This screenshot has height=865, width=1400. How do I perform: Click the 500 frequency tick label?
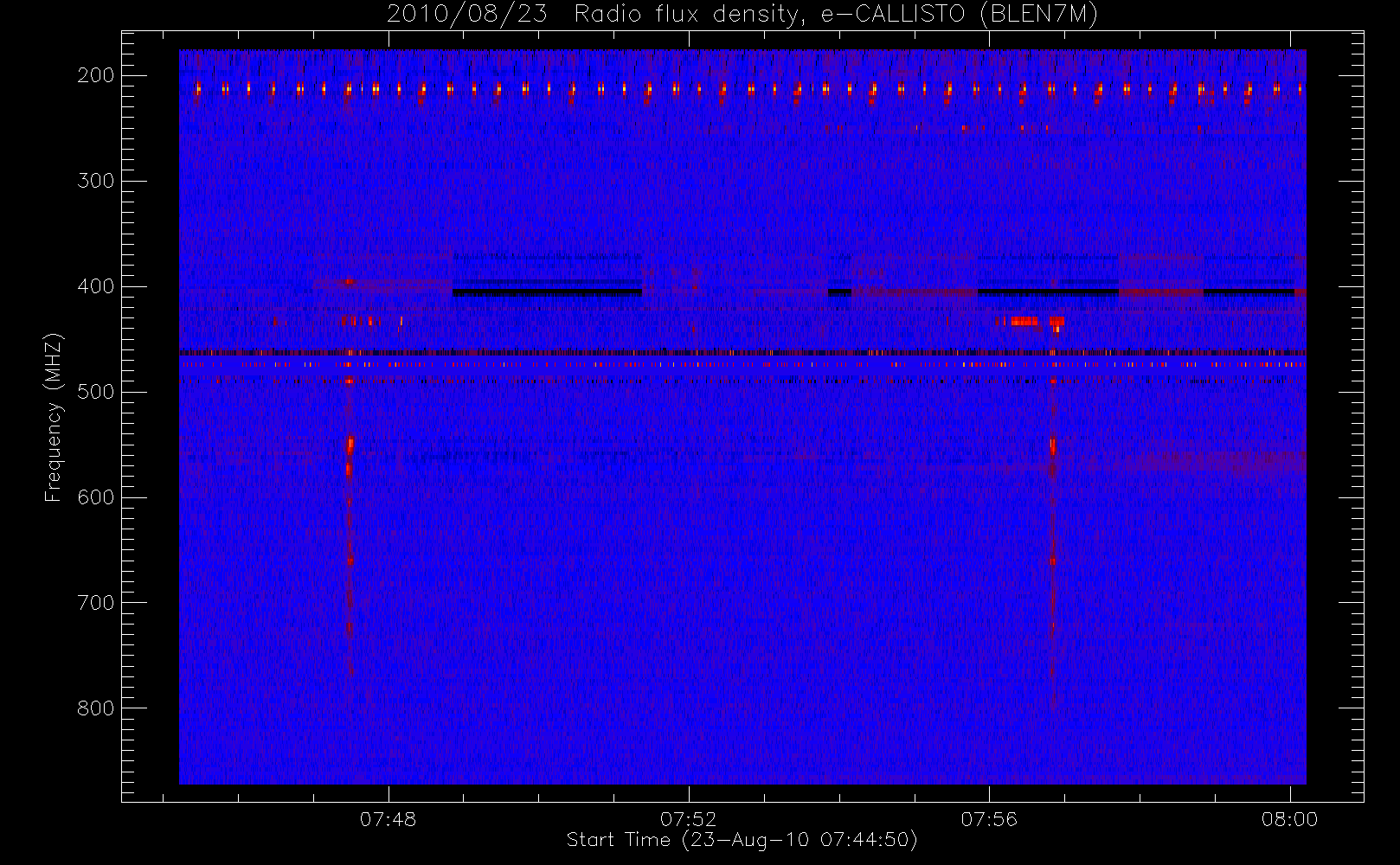point(96,392)
